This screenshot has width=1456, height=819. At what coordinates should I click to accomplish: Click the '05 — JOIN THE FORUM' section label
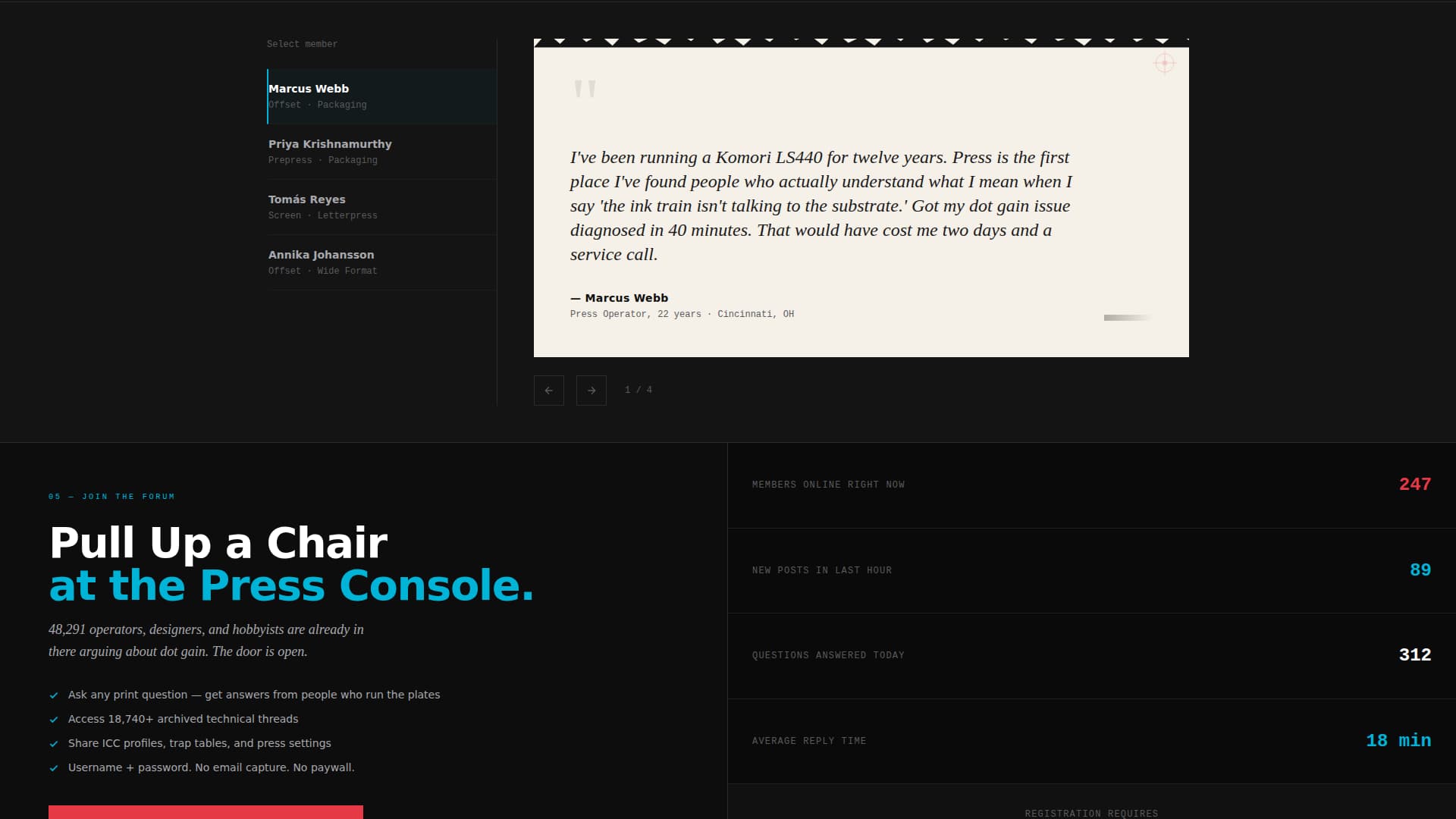111,497
